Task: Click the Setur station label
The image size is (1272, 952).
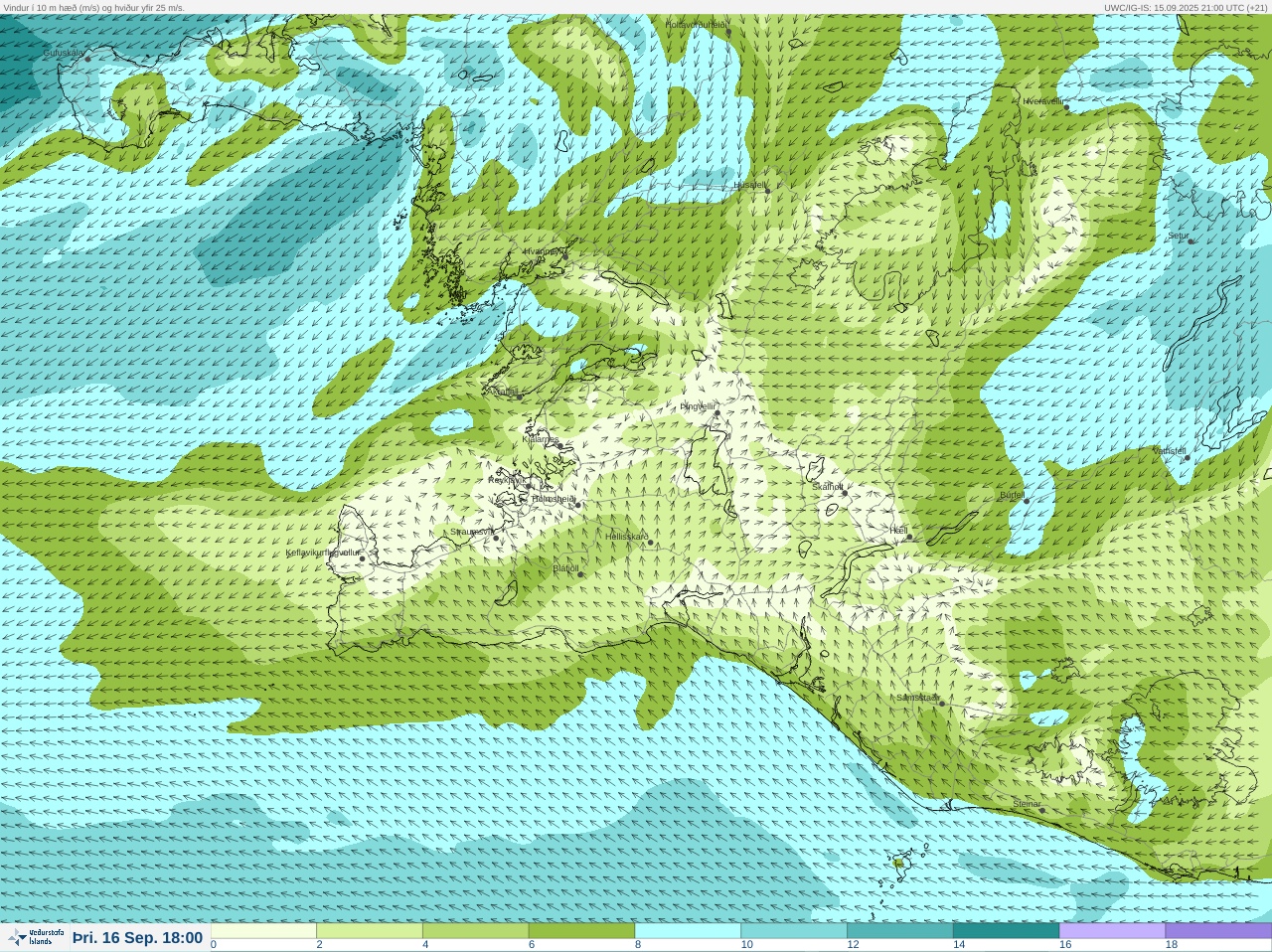Action: [x=1178, y=237]
